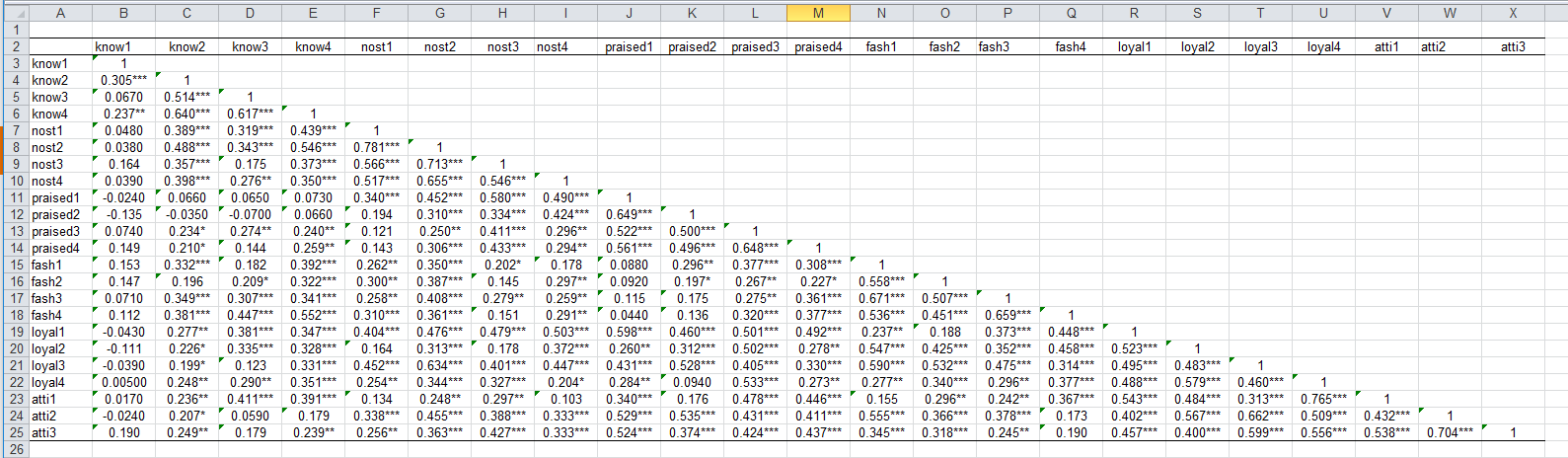Viewport: 1568px width, 458px height.
Task: Click nost4 row label in column A
Action: (x=46, y=181)
